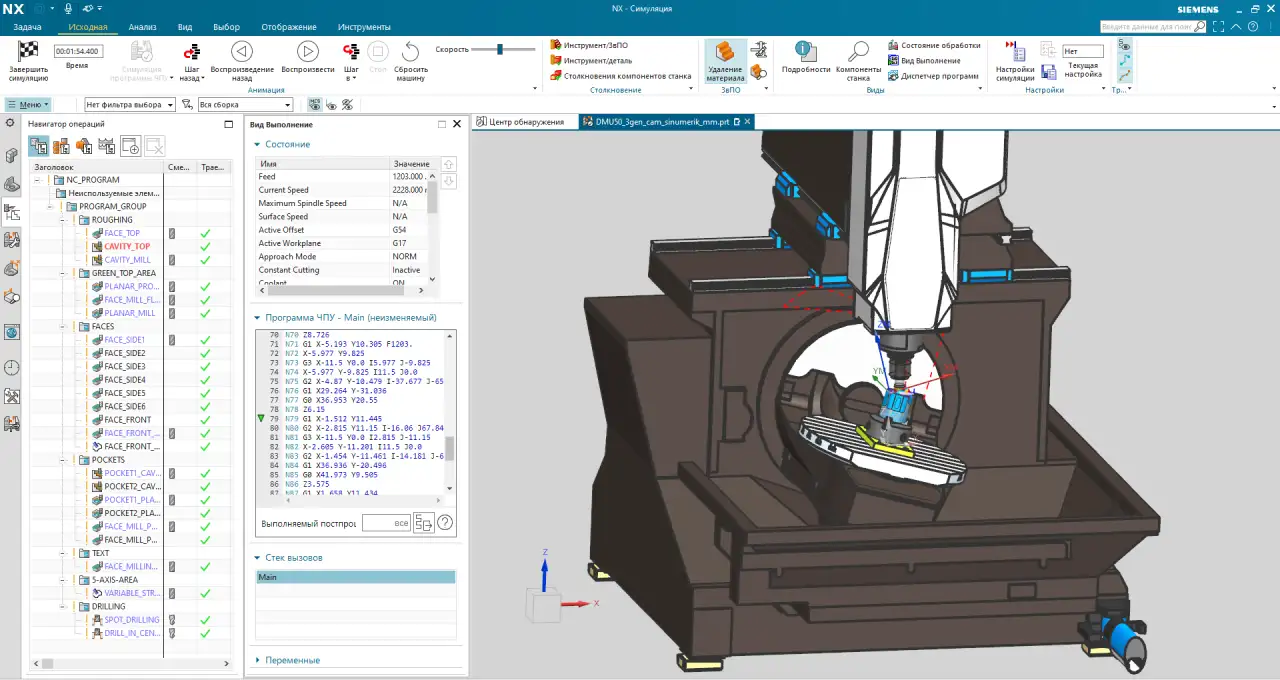Image resolution: width=1280 pixels, height=680 pixels.
Task: Toggle the Удаление материала icon
Action: tap(724, 52)
